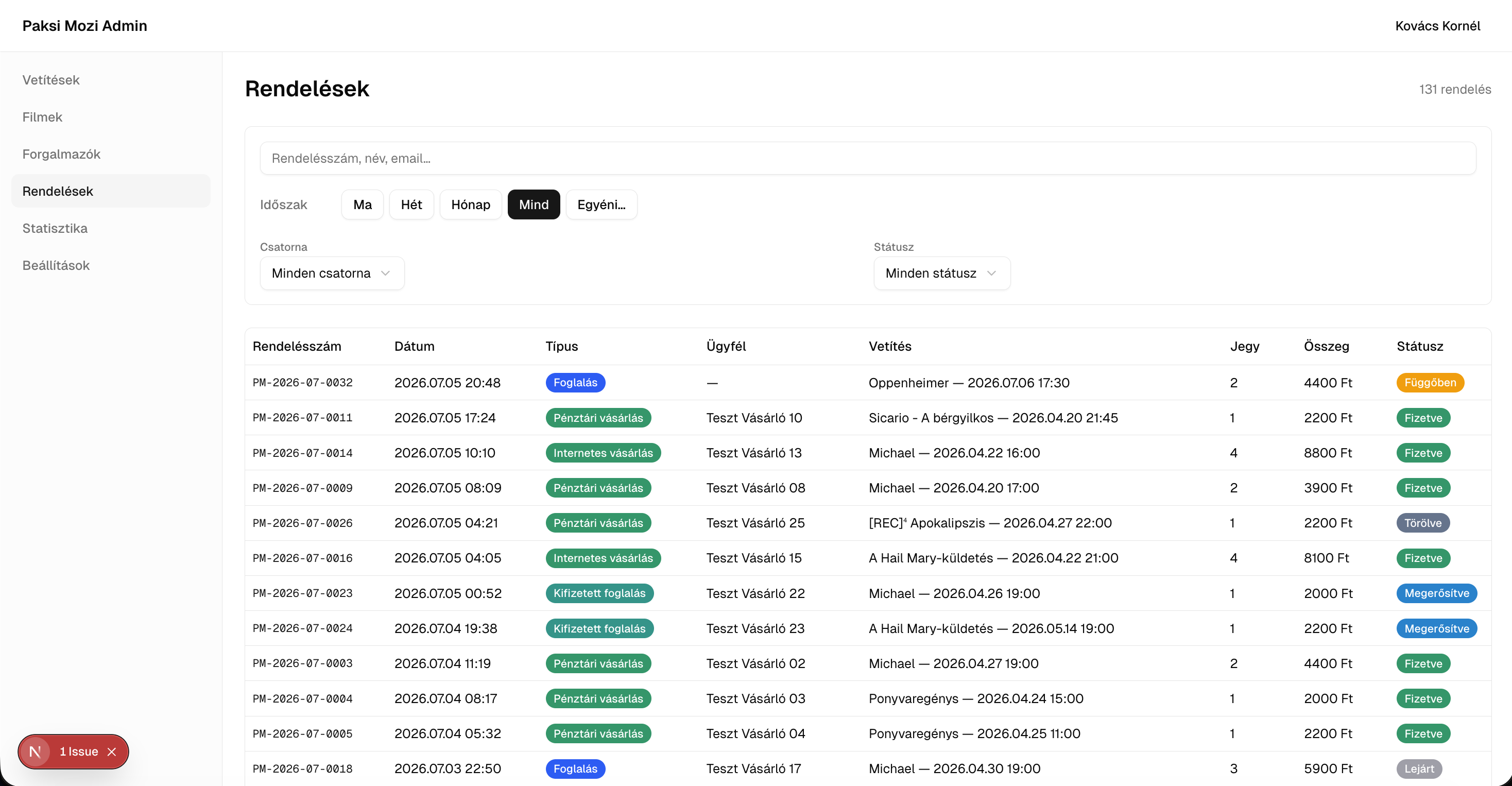Screen dimensions: 1512x786
Task: Open order PM-2026-07-0009
Action: click(x=302, y=488)
